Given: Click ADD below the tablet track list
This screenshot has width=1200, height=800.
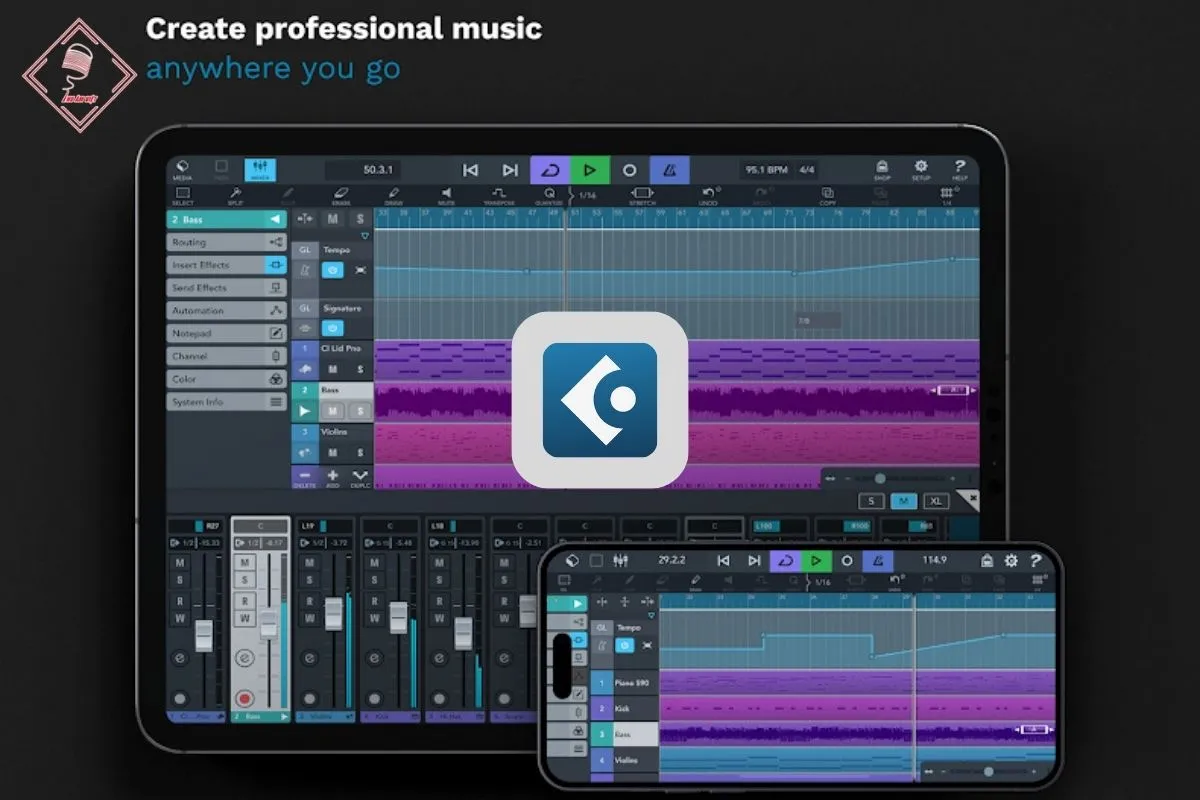Looking at the screenshot, I should 332,477.
